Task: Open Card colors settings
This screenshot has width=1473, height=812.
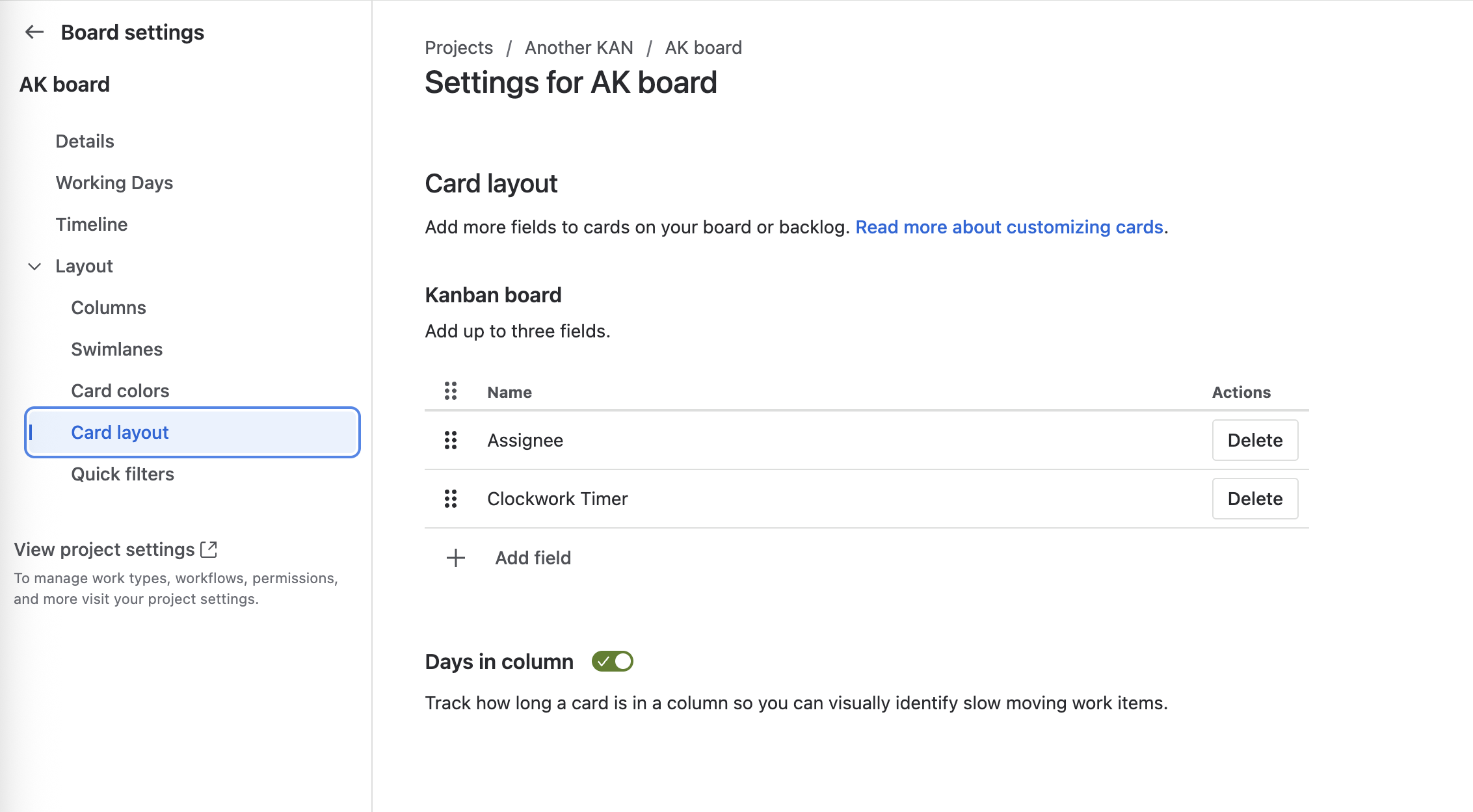Action: point(120,391)
